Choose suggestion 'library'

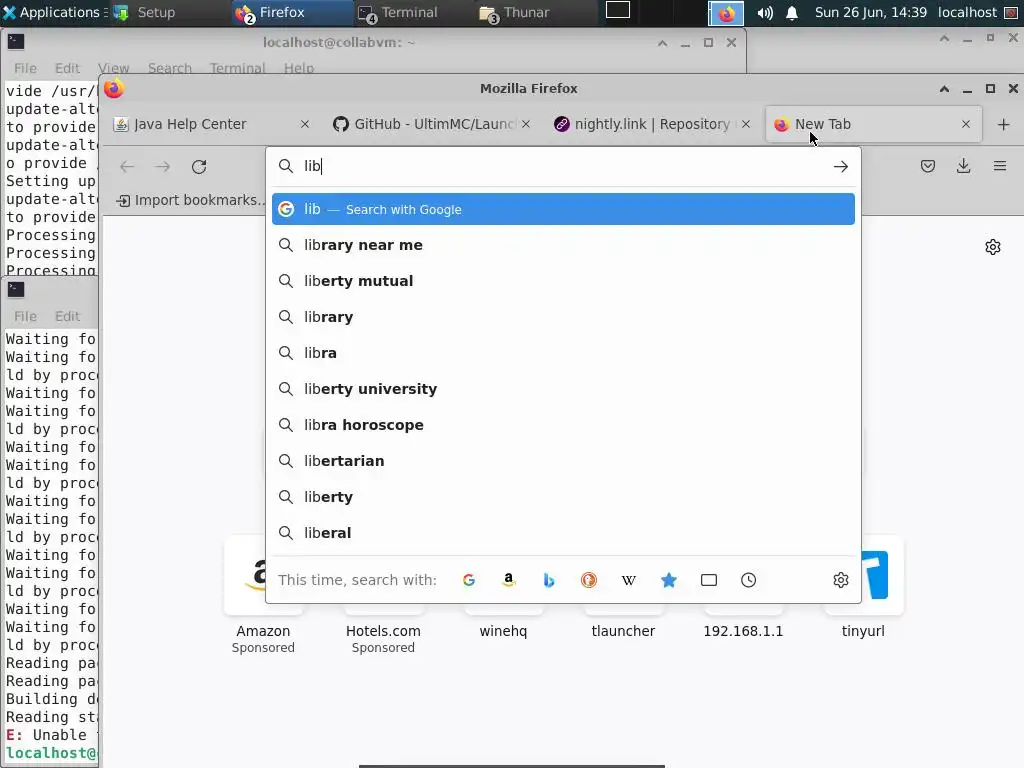tap(563, 317)
